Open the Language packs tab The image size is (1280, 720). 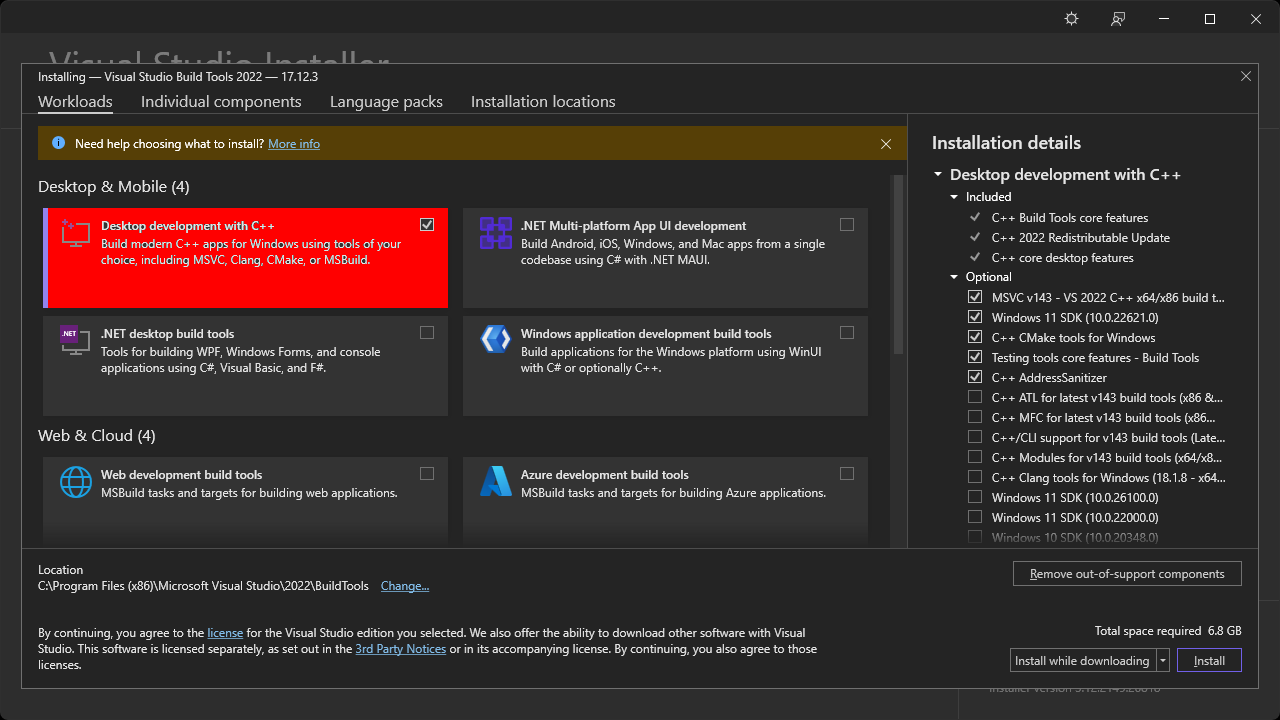[x=386, y=102]
